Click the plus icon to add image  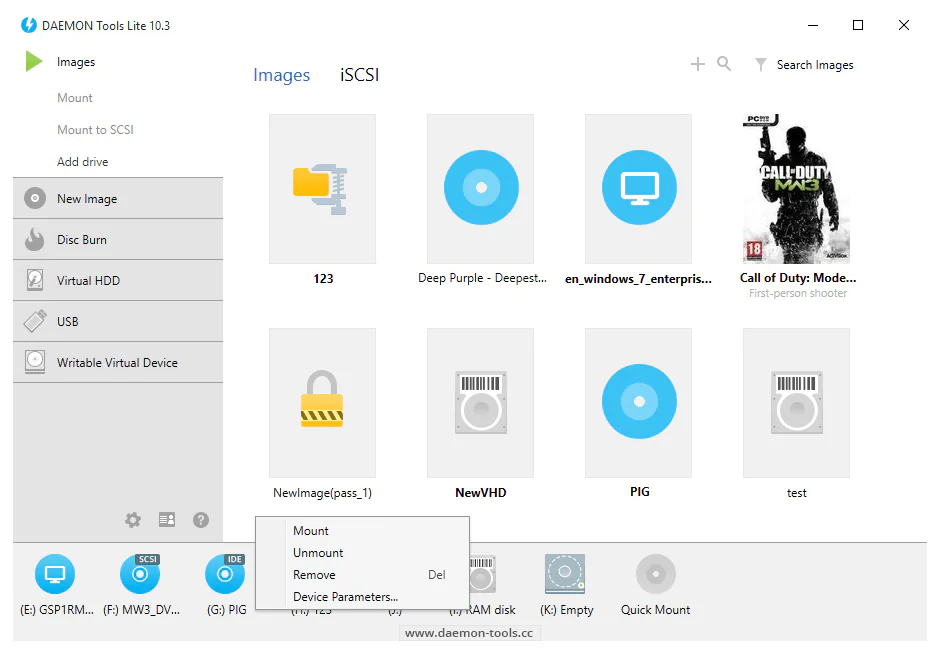pyautogui.click(x=698, y=64)
